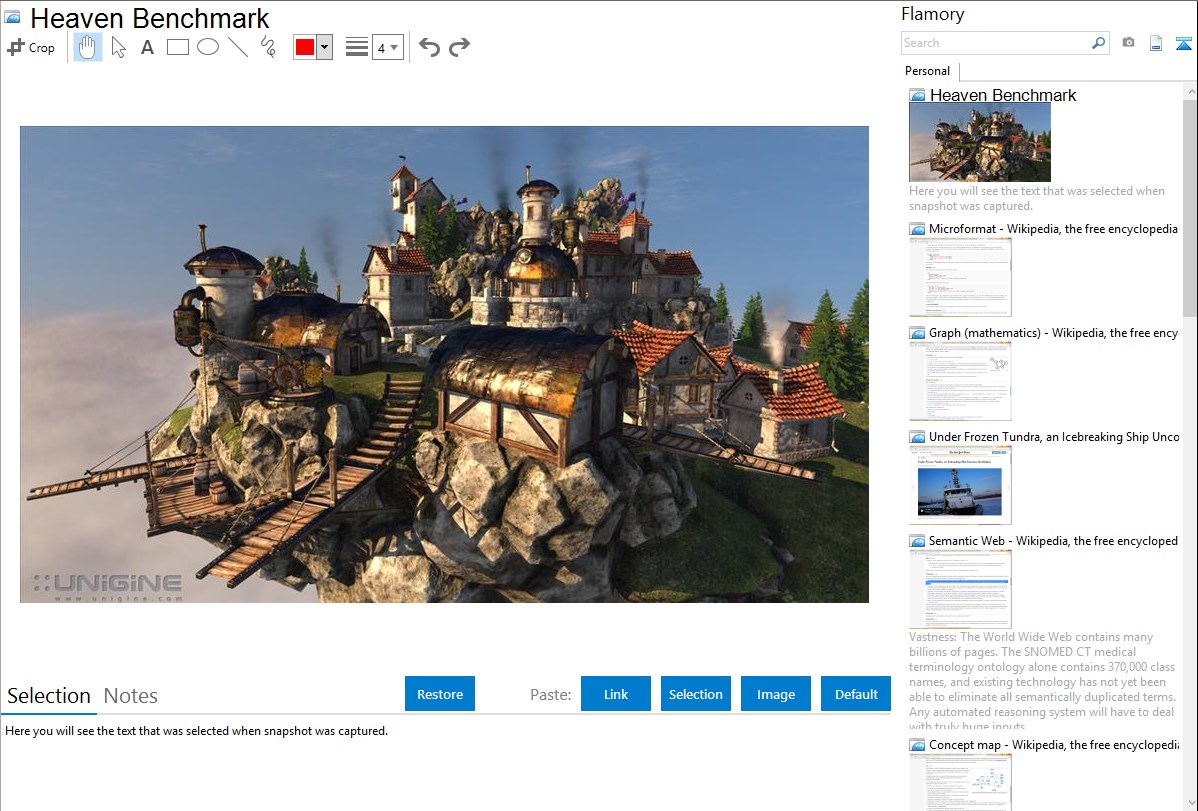This screenshot has width=1198, height=811.
Task: Click the document page icon beside camera
Action: coord(1156,43)
